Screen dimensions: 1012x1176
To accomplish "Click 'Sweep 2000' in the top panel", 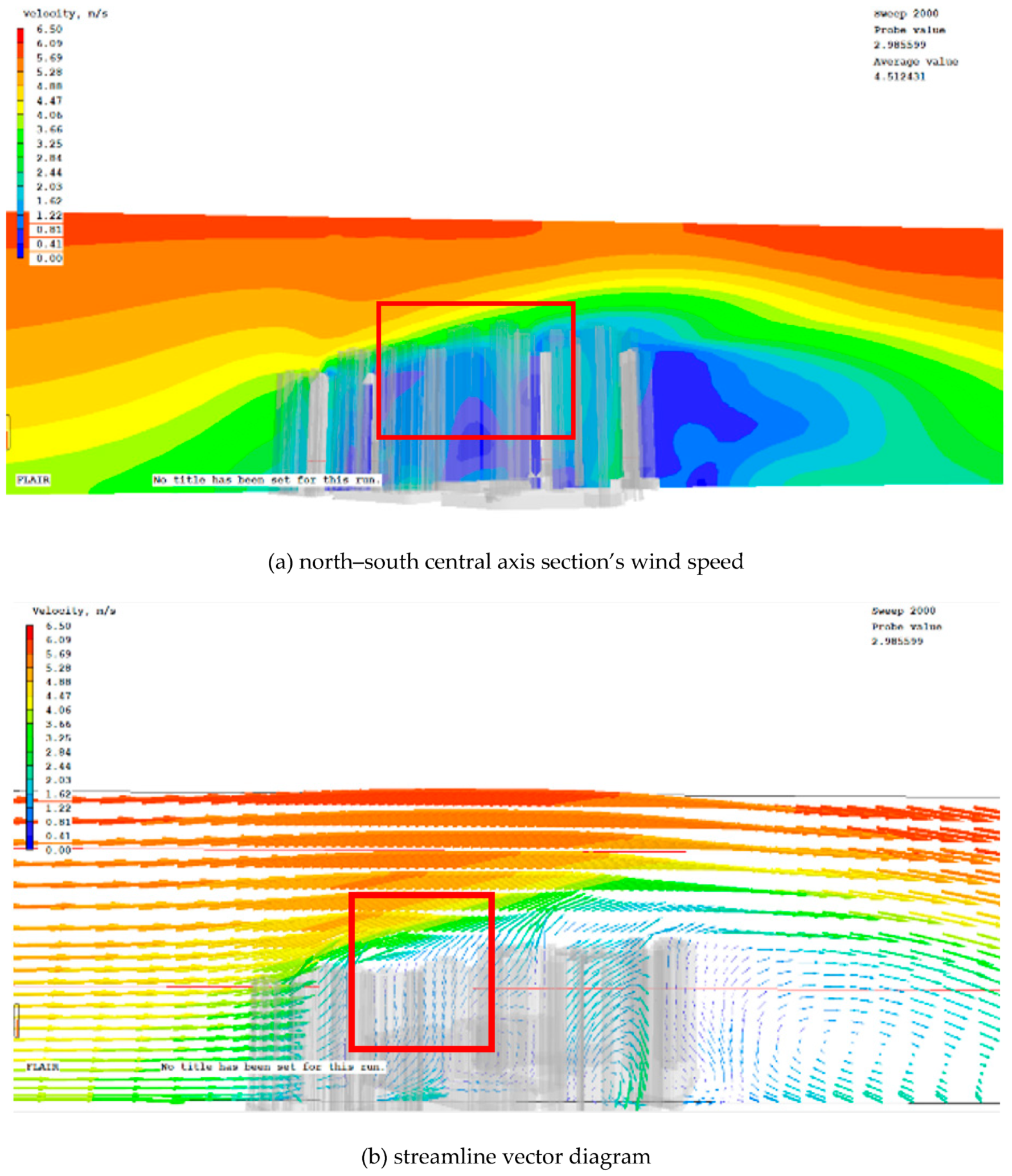I will click(906, 13).
